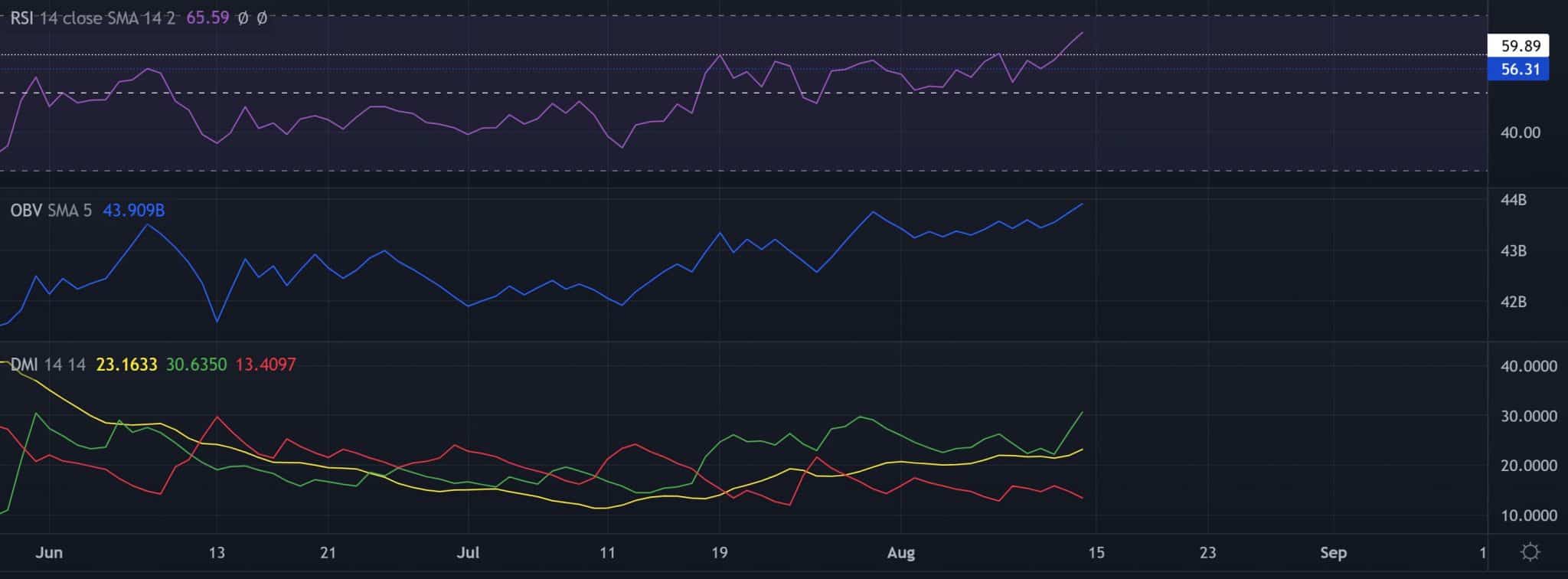Screen dimensions: 1568x579
Task: Click the 19 date on time axis
Action: point(719,552)
